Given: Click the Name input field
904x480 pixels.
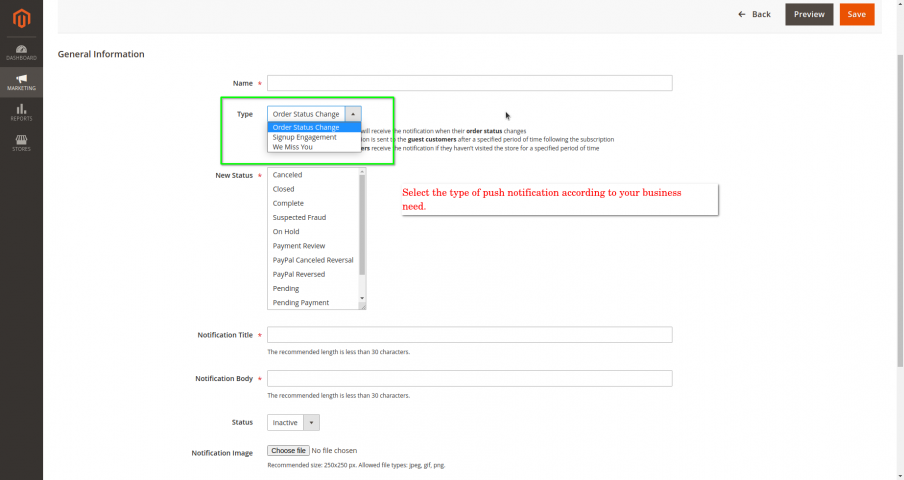Looking at the screenshot, I should click(x=469, y=83).
